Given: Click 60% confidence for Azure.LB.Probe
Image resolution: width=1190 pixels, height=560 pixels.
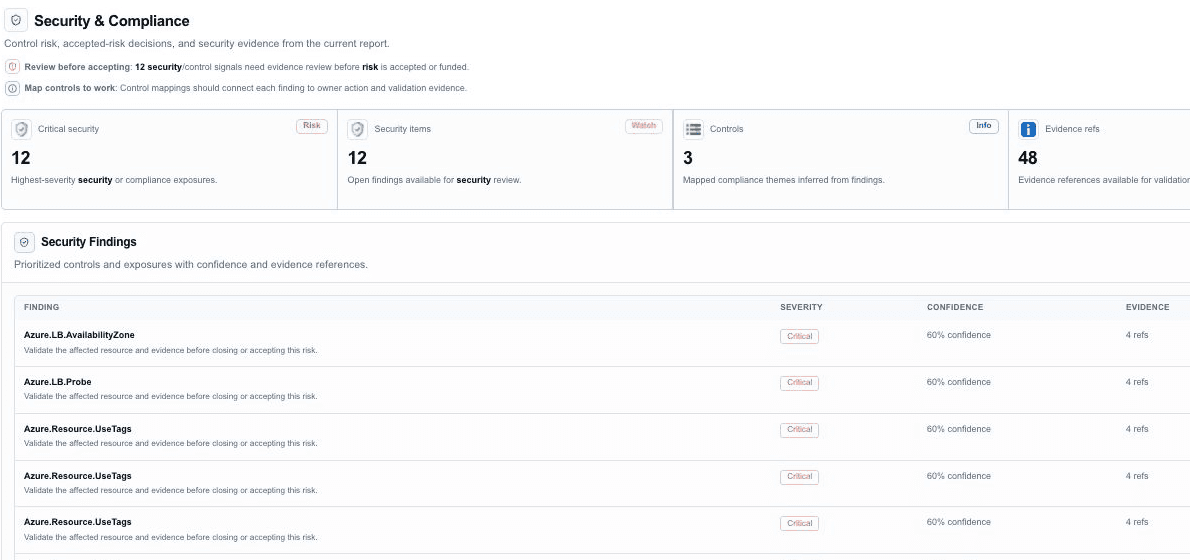Looking at the screenshot, I should point(959,382).
